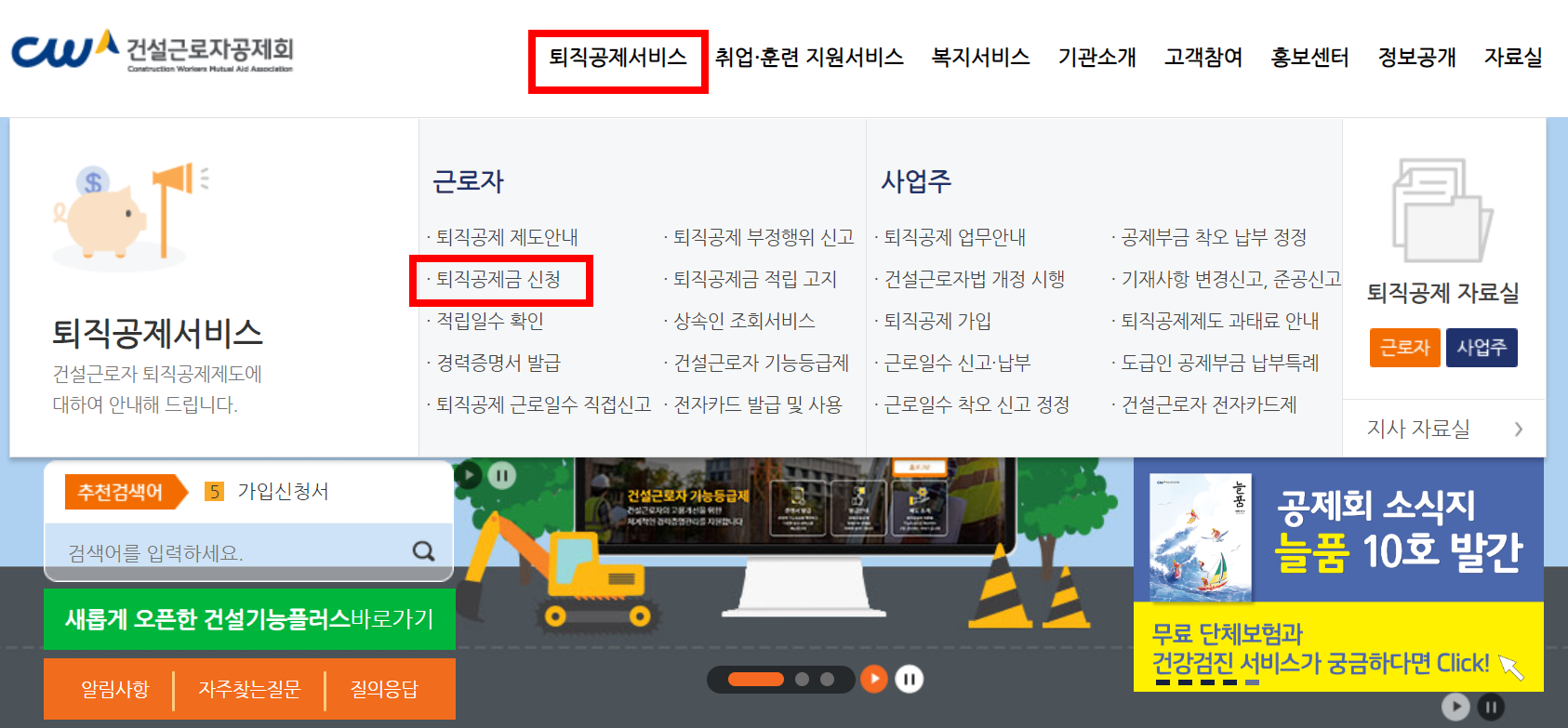Open the 퇴직공제서비스 menu
The height and width of the screenshot is (728, 1568).
point(618,58)
